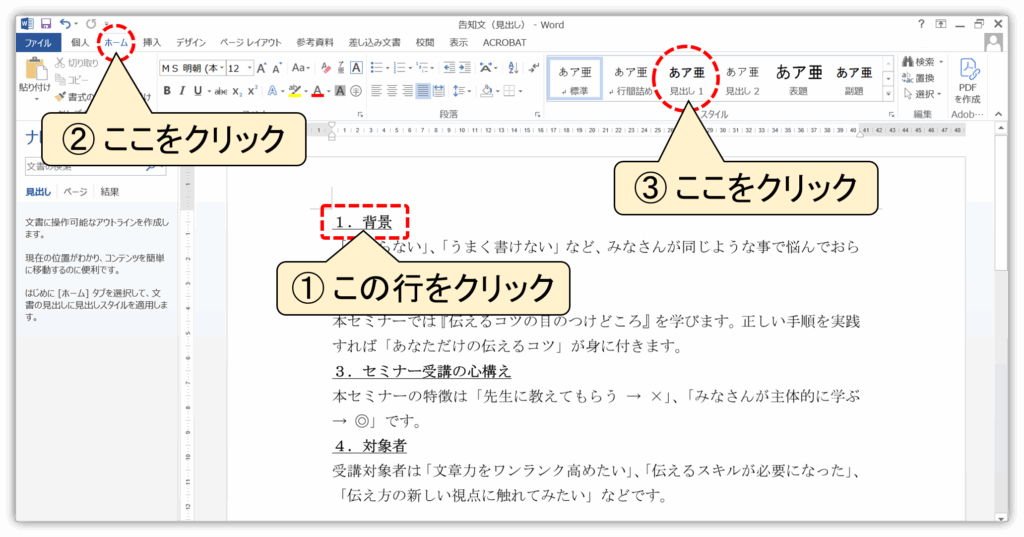Expand the Multilevel List dropdown

coord(433,68)
